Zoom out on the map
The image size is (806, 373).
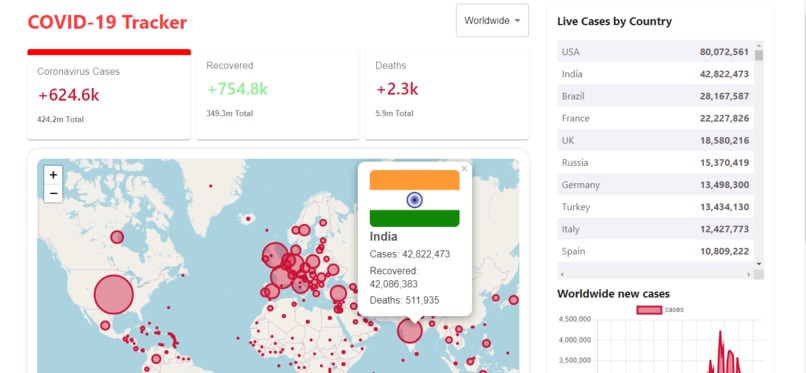point(53,194)
